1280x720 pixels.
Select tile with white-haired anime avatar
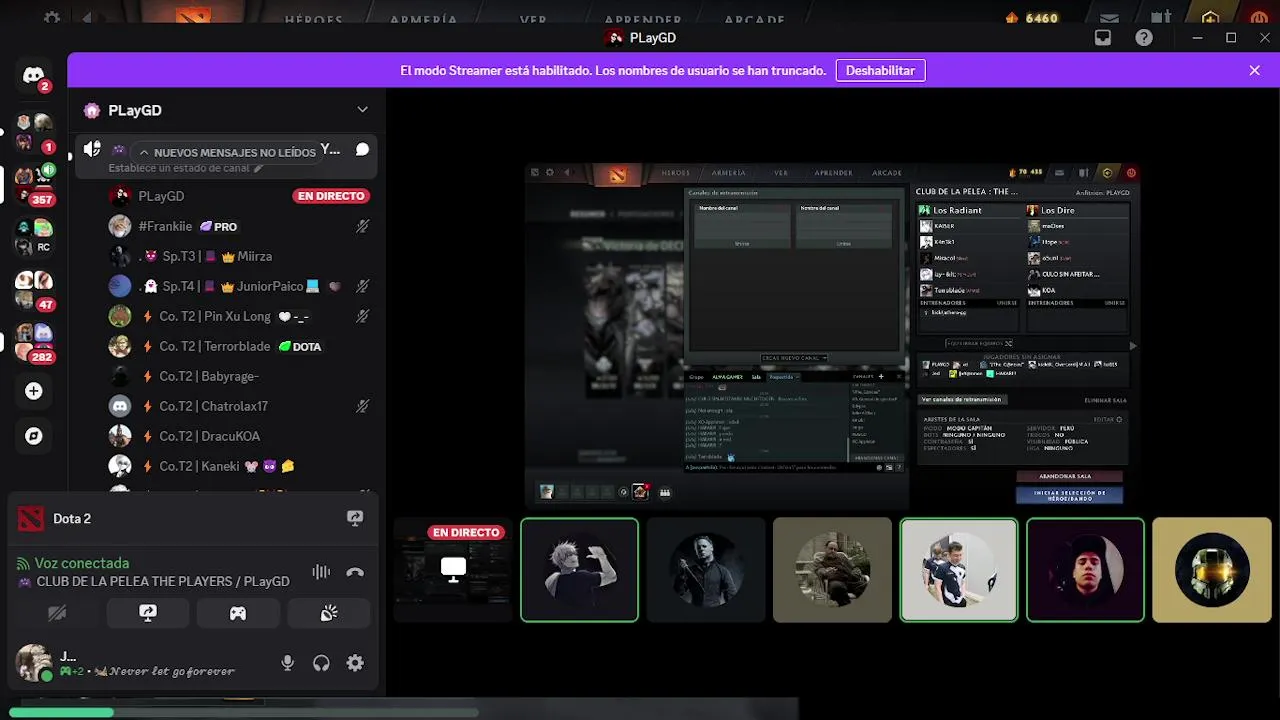pyautogui.click(x=579, y=570)
